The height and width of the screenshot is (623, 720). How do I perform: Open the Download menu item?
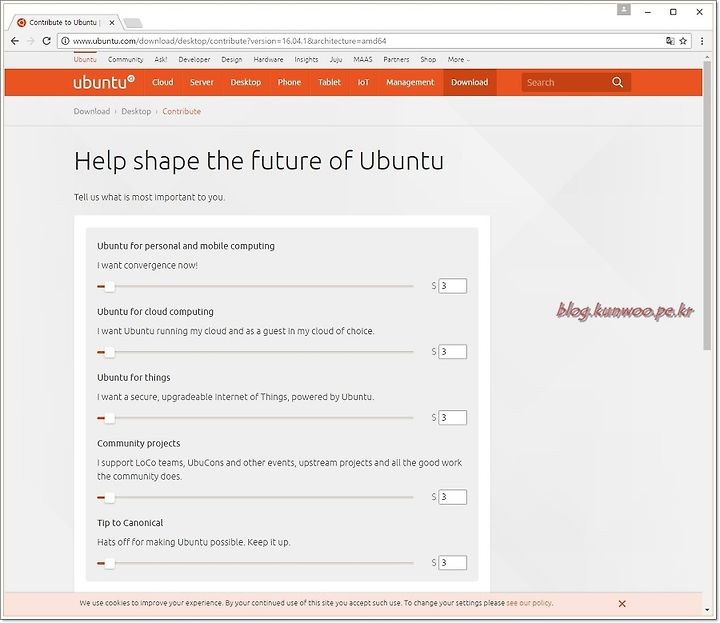[469, 82]
